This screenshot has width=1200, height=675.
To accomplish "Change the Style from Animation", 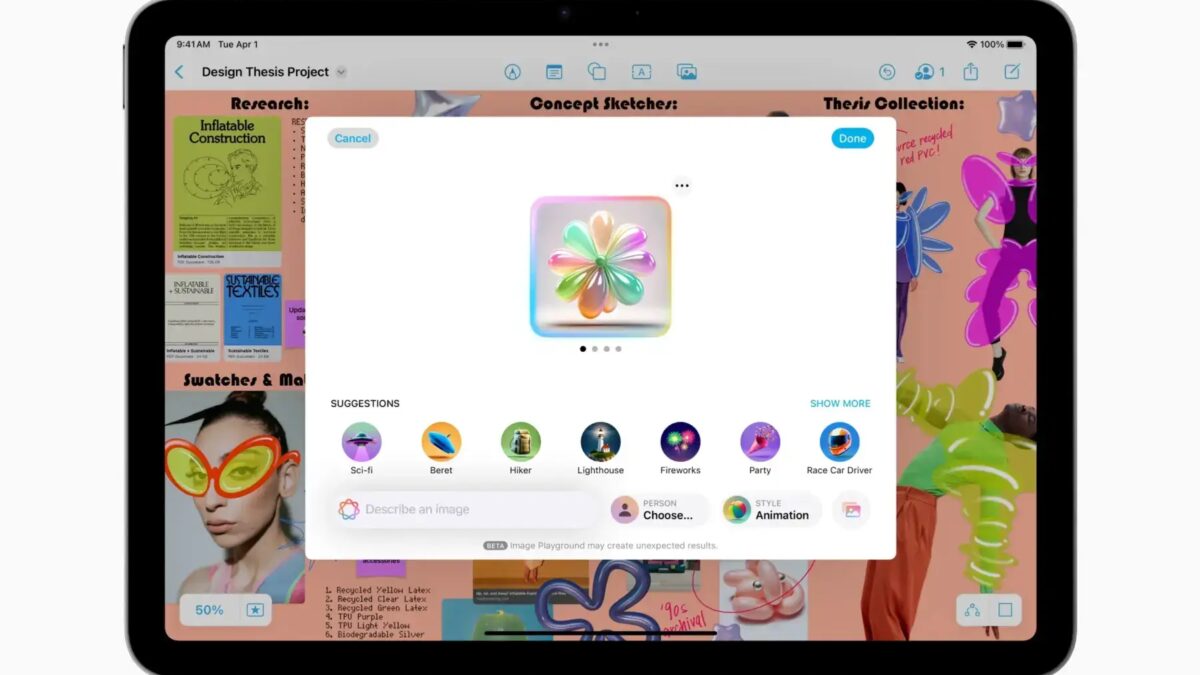I will pos(770,509).
